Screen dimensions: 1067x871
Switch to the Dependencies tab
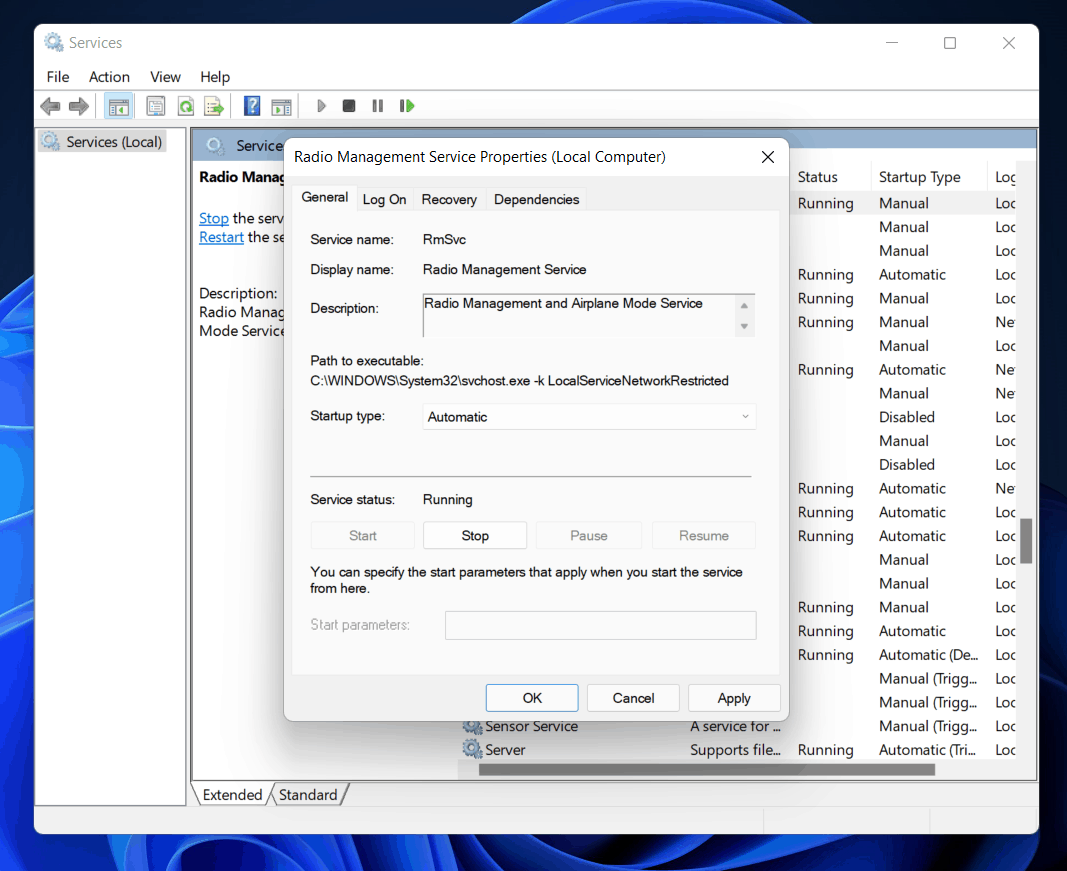[x=536, y=199]
